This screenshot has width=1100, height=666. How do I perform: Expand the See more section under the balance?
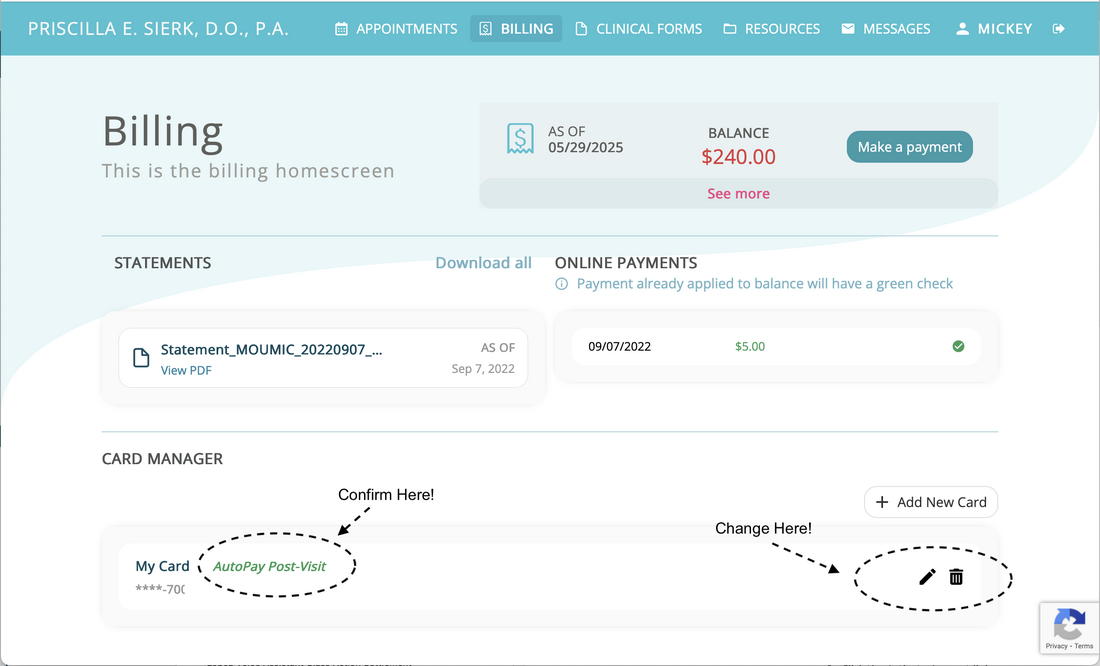point(738,193)
